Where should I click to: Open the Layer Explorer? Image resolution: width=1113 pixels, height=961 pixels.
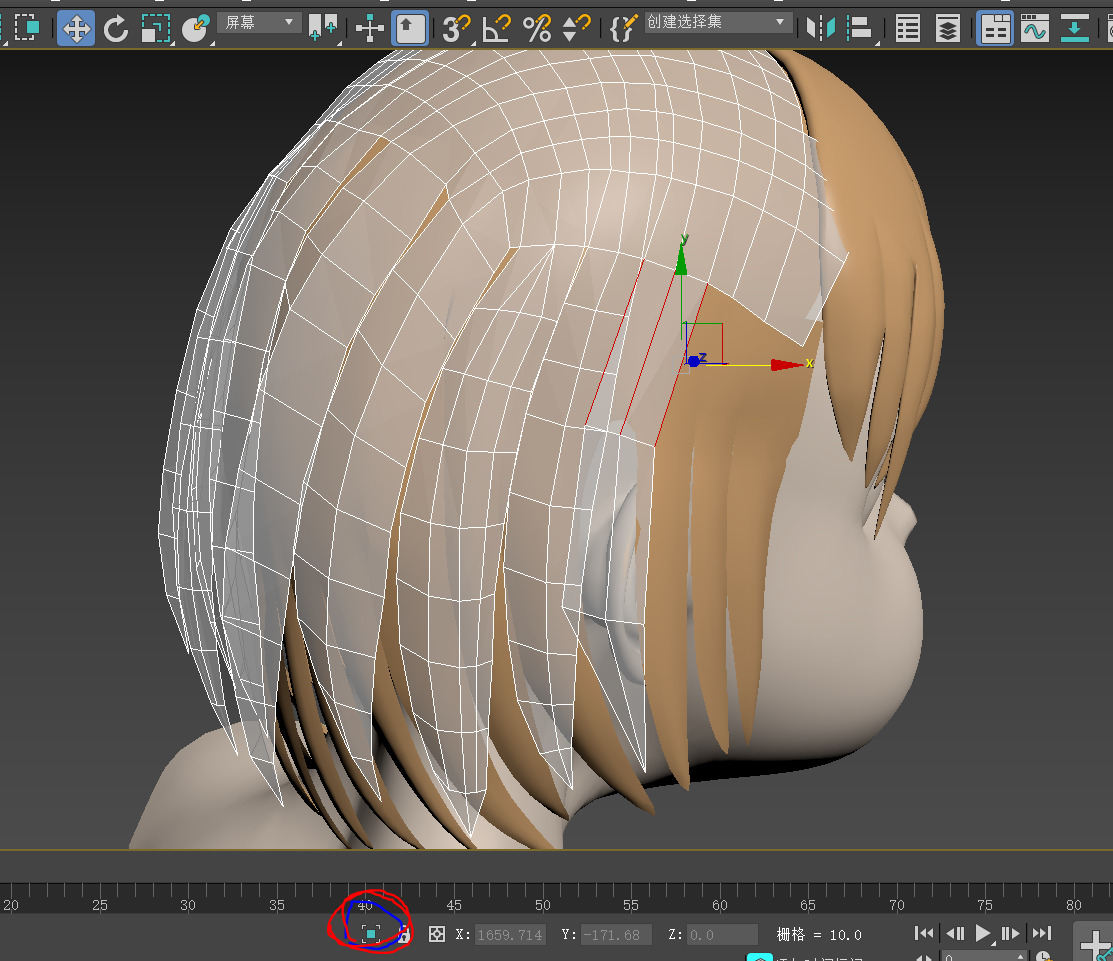[947, 28]
